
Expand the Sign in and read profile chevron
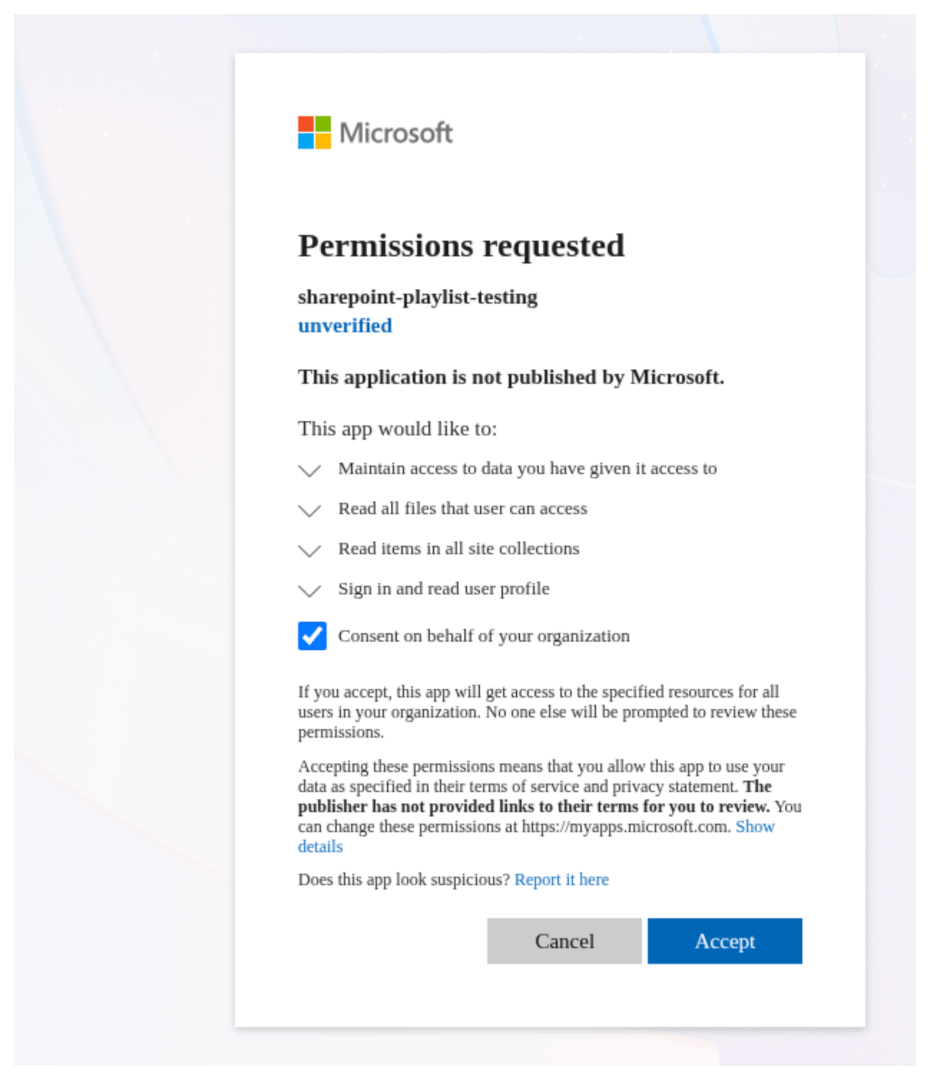tap(309, 591)
